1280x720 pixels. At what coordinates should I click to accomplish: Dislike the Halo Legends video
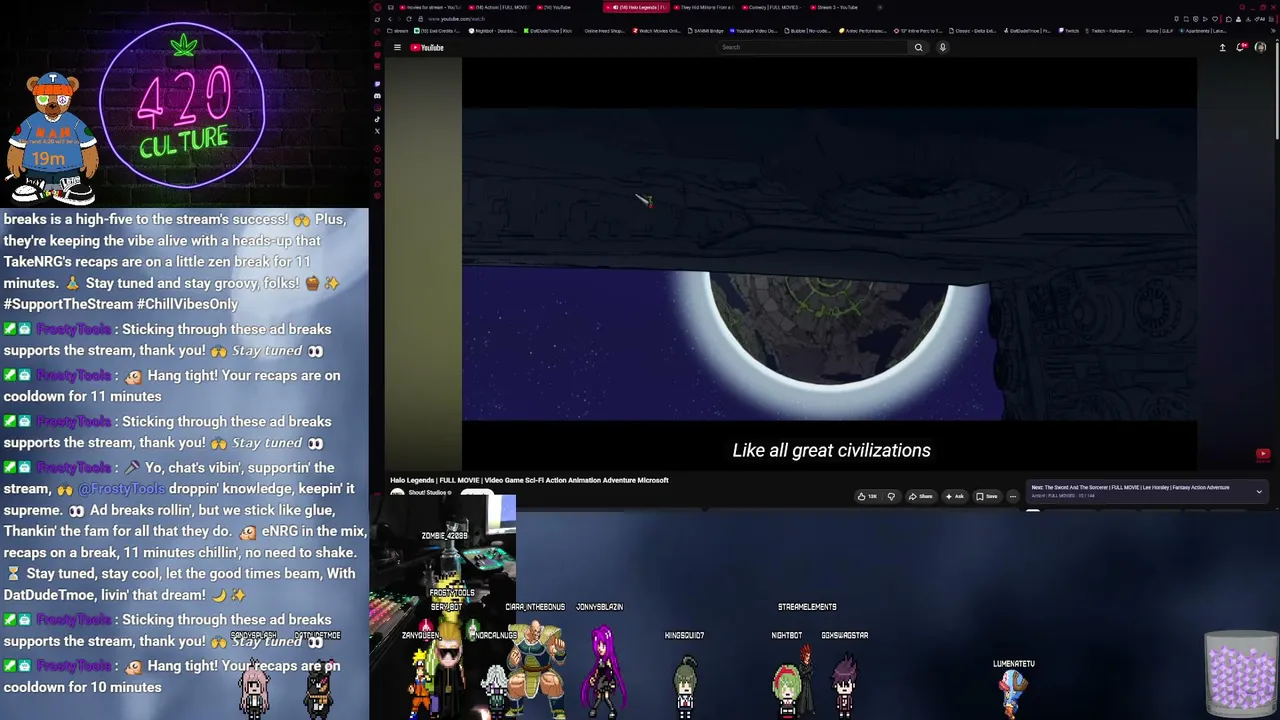pos(891,496)
